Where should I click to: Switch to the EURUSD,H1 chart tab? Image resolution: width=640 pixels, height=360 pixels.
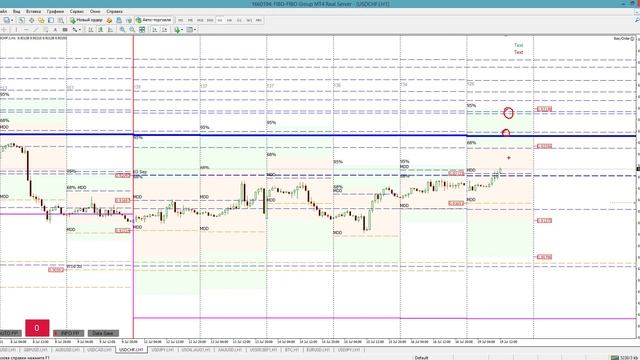(x=318, y=350)
